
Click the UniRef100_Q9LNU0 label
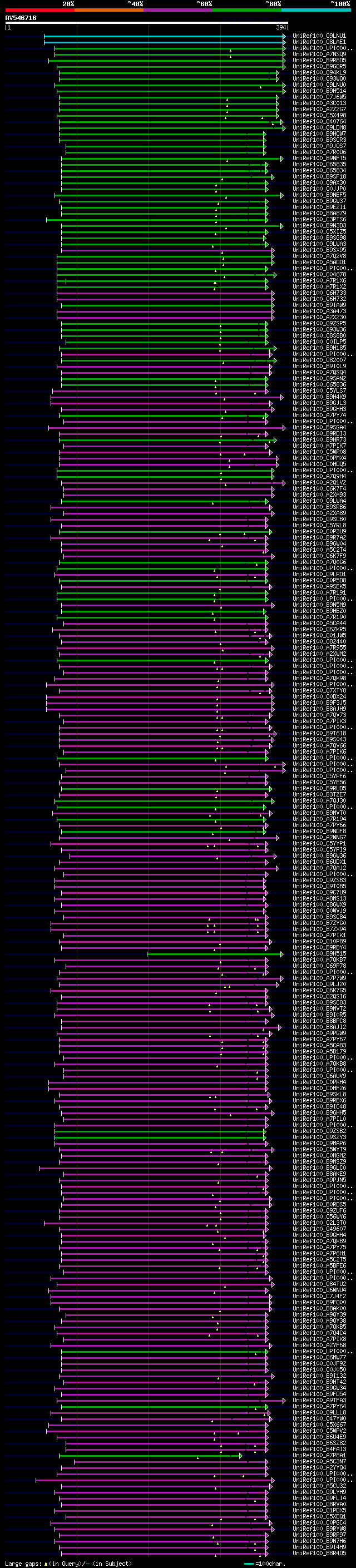(319, 85)
